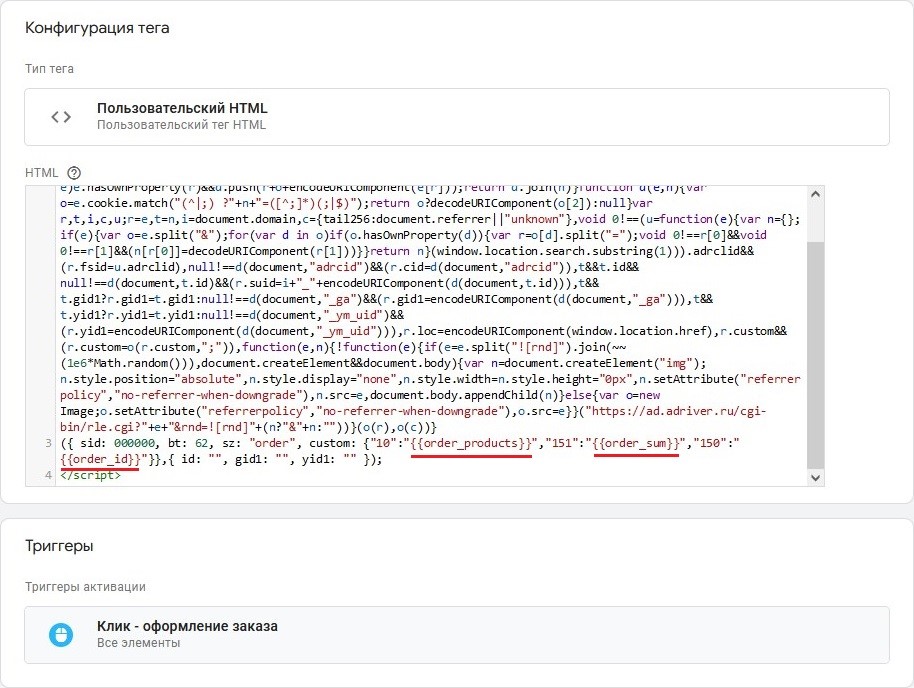The height and width of the screenshot is (688, 914).
Task: Click the {{order_id}} variable in code
Action: pyautogui.click(x=100, y=459)
